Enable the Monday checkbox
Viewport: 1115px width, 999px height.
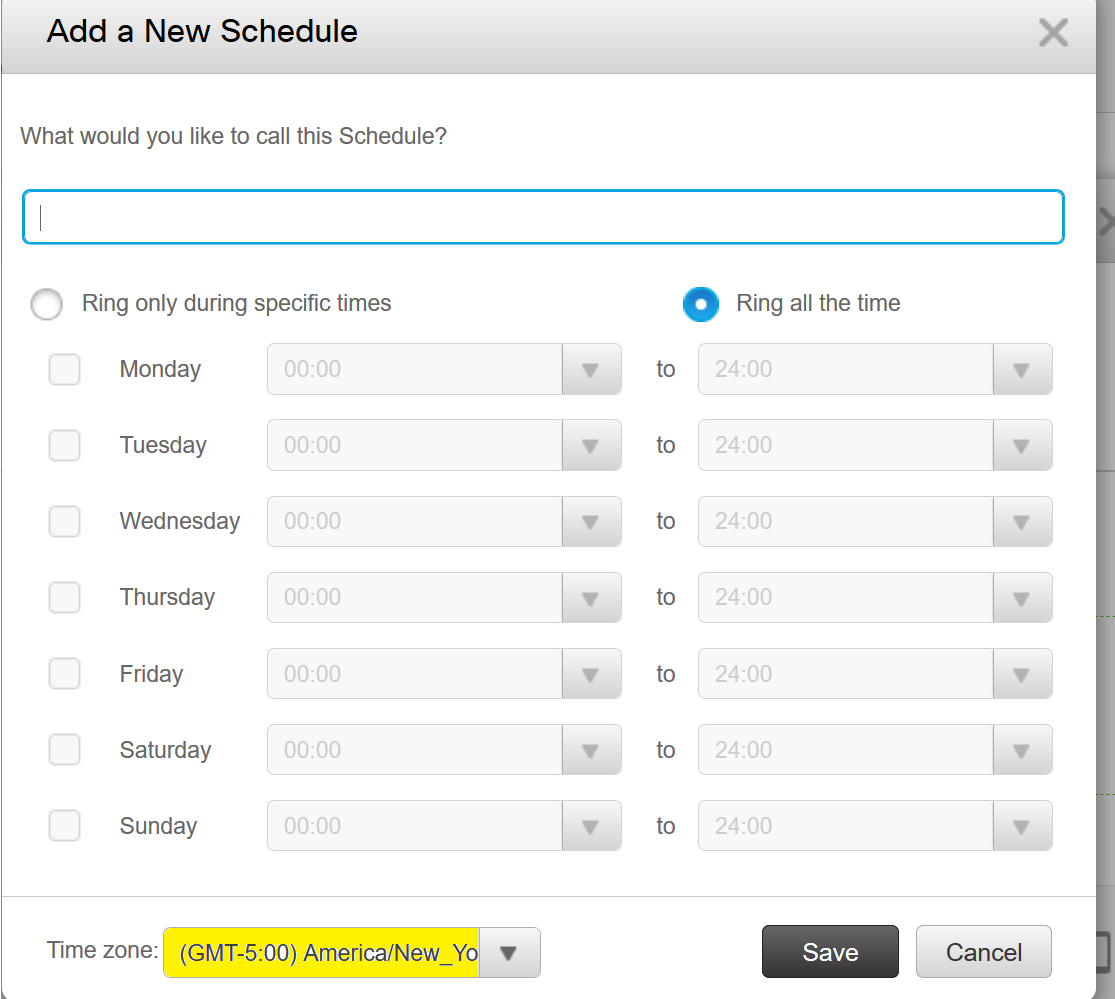pyautogui.click(x=65, y=369)
